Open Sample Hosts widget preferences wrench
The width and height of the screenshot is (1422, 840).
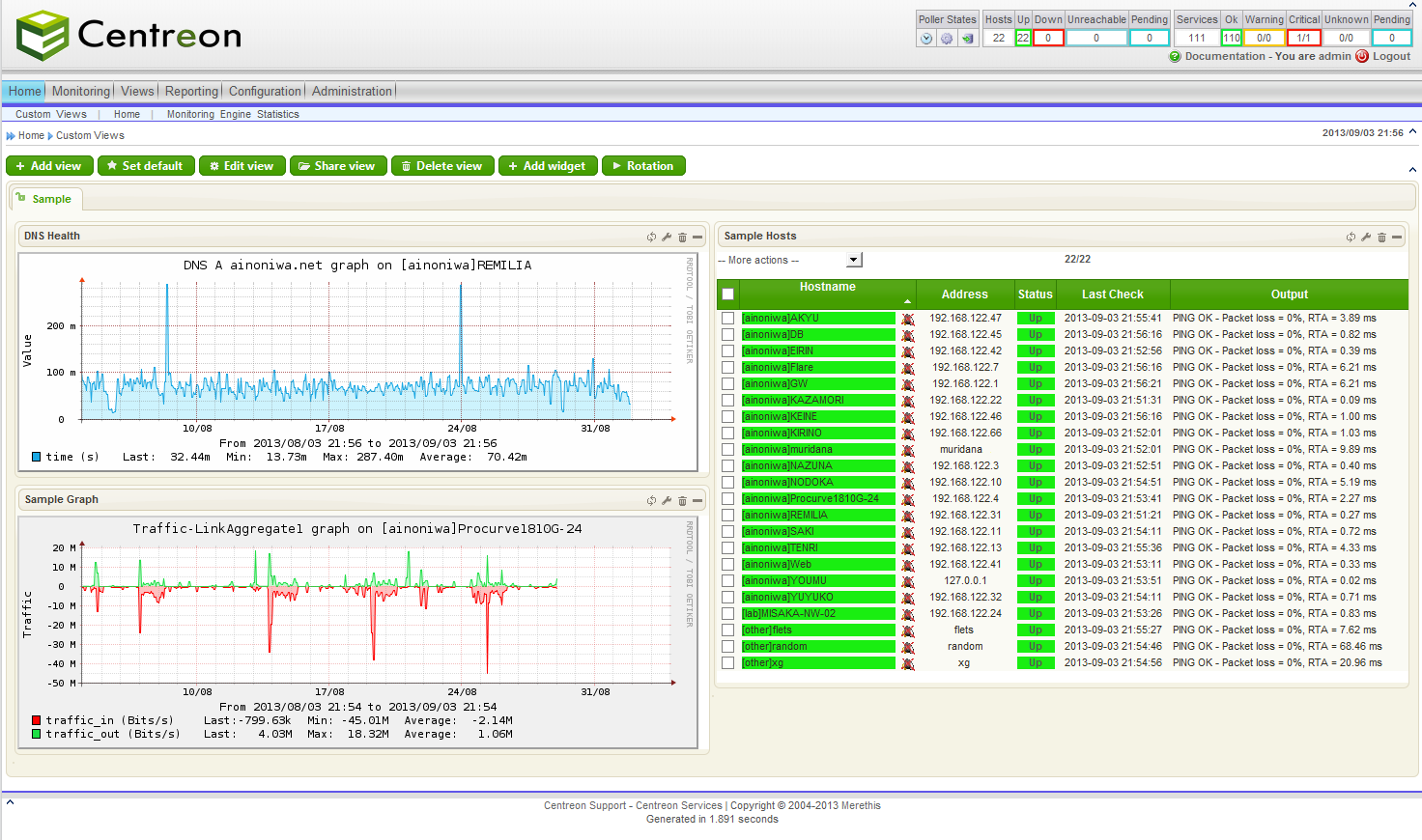coord(1366,236)
